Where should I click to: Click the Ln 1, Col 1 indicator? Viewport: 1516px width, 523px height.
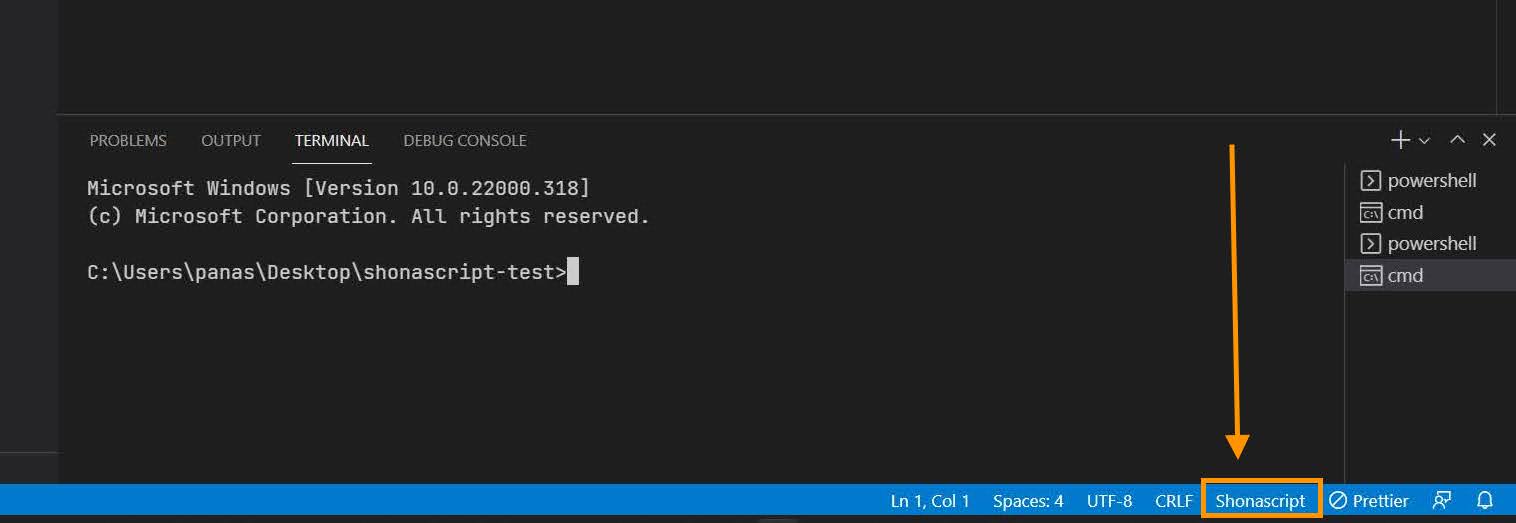pos(930,501)
